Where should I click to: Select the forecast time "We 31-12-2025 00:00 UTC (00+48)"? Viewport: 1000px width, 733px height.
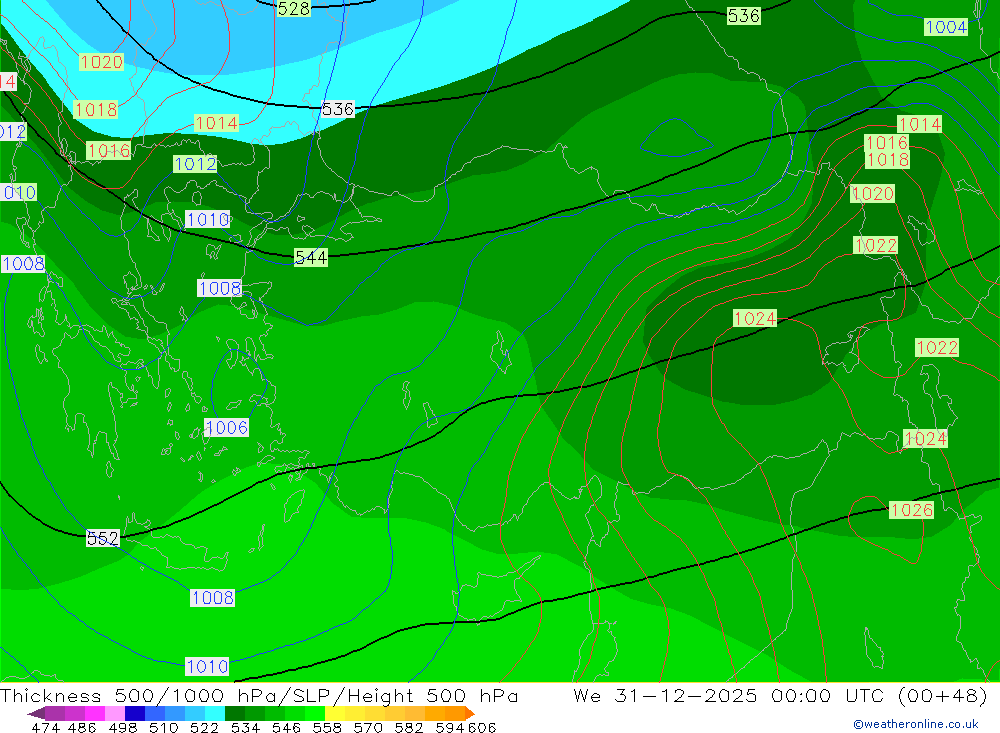pyautogui.click(x=780, y=695)
